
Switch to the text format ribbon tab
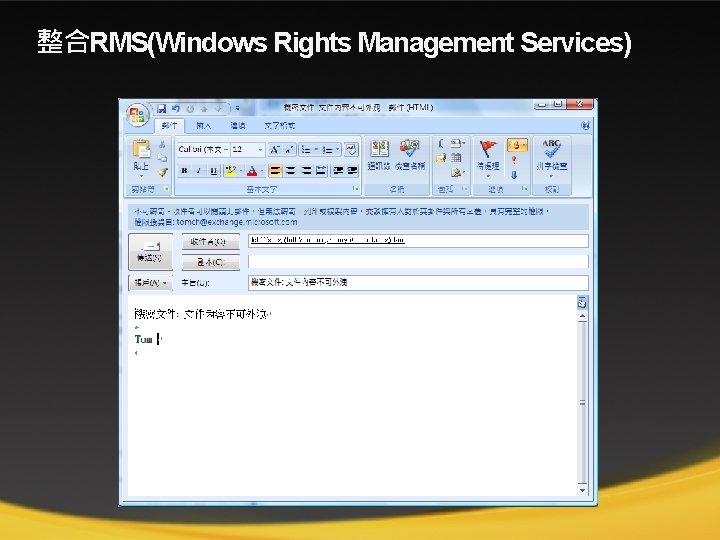(x=280, y=125)
